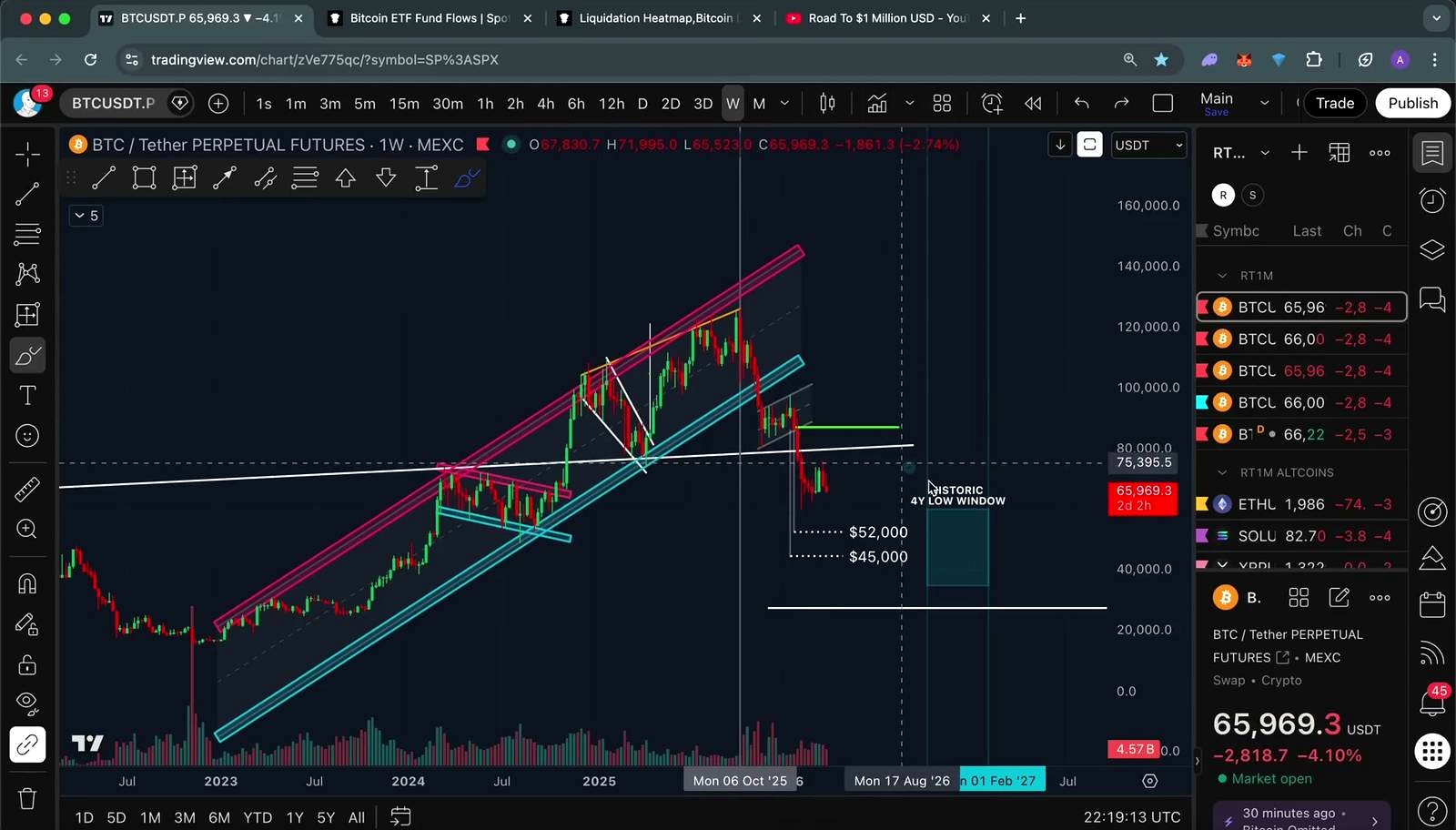Redo the last chart action
The height and width of the screenshot is (830, 1456).
(1121, 104)
